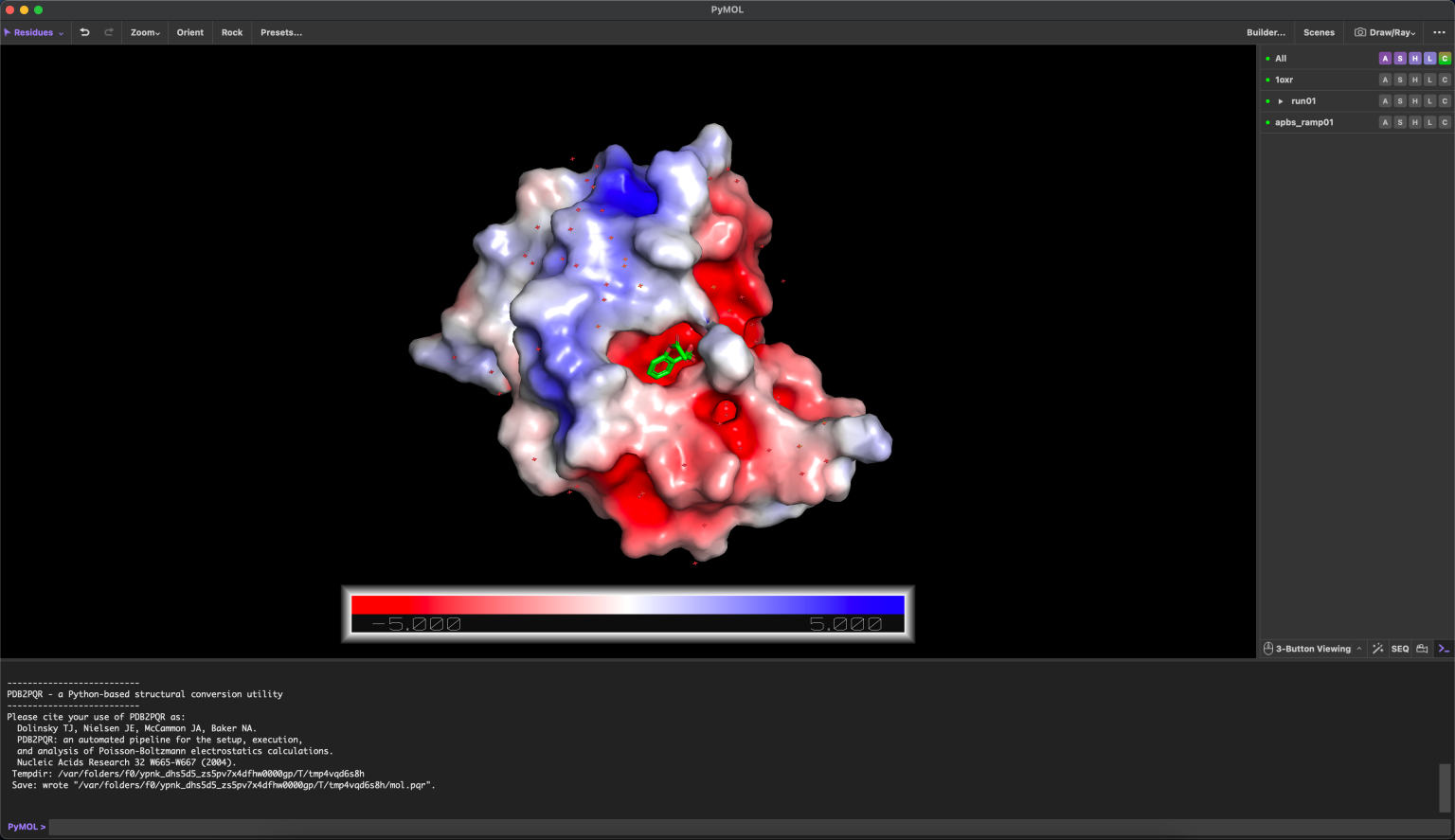Click the L label button for apbs_ramp01
The image size is (1455, 840).
point(1430,122)
